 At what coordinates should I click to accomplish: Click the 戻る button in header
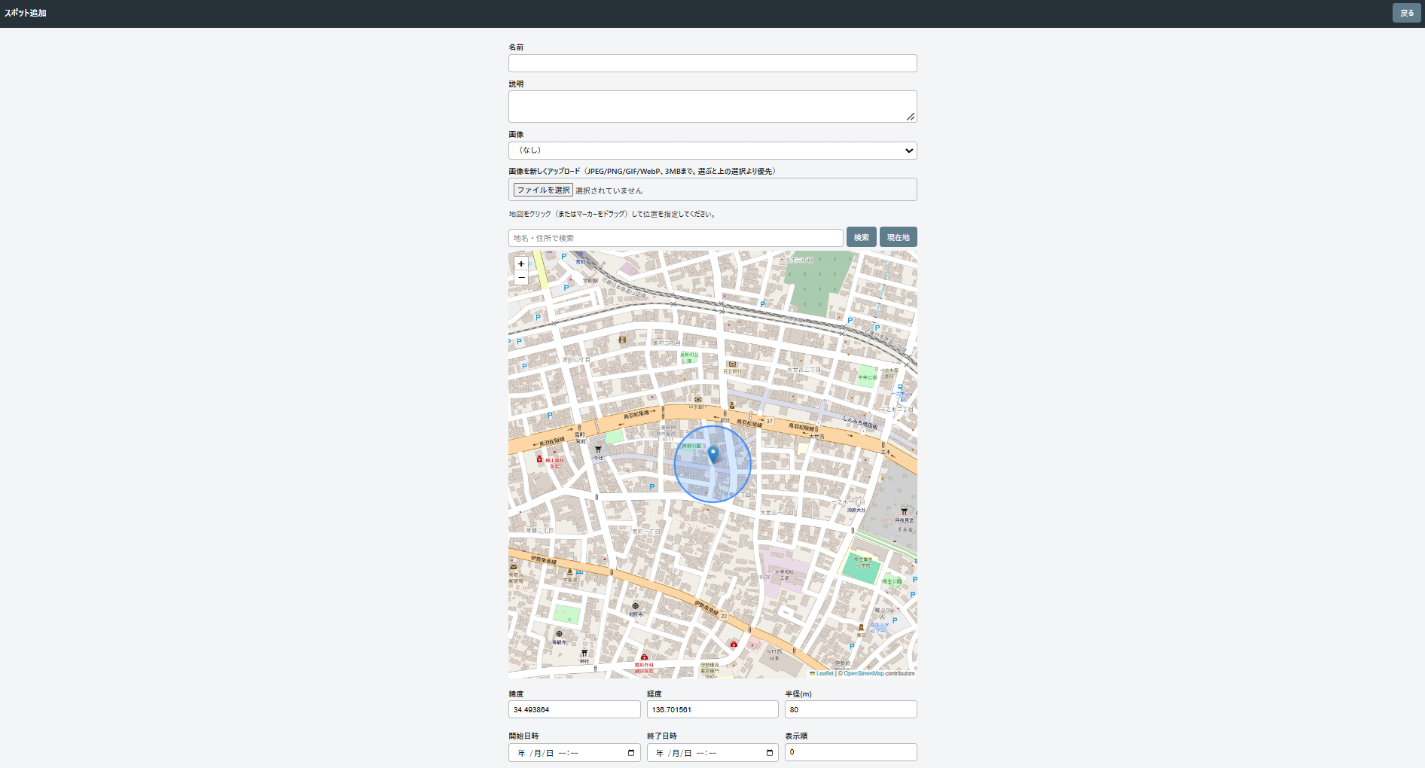[x=1406, y=13]
